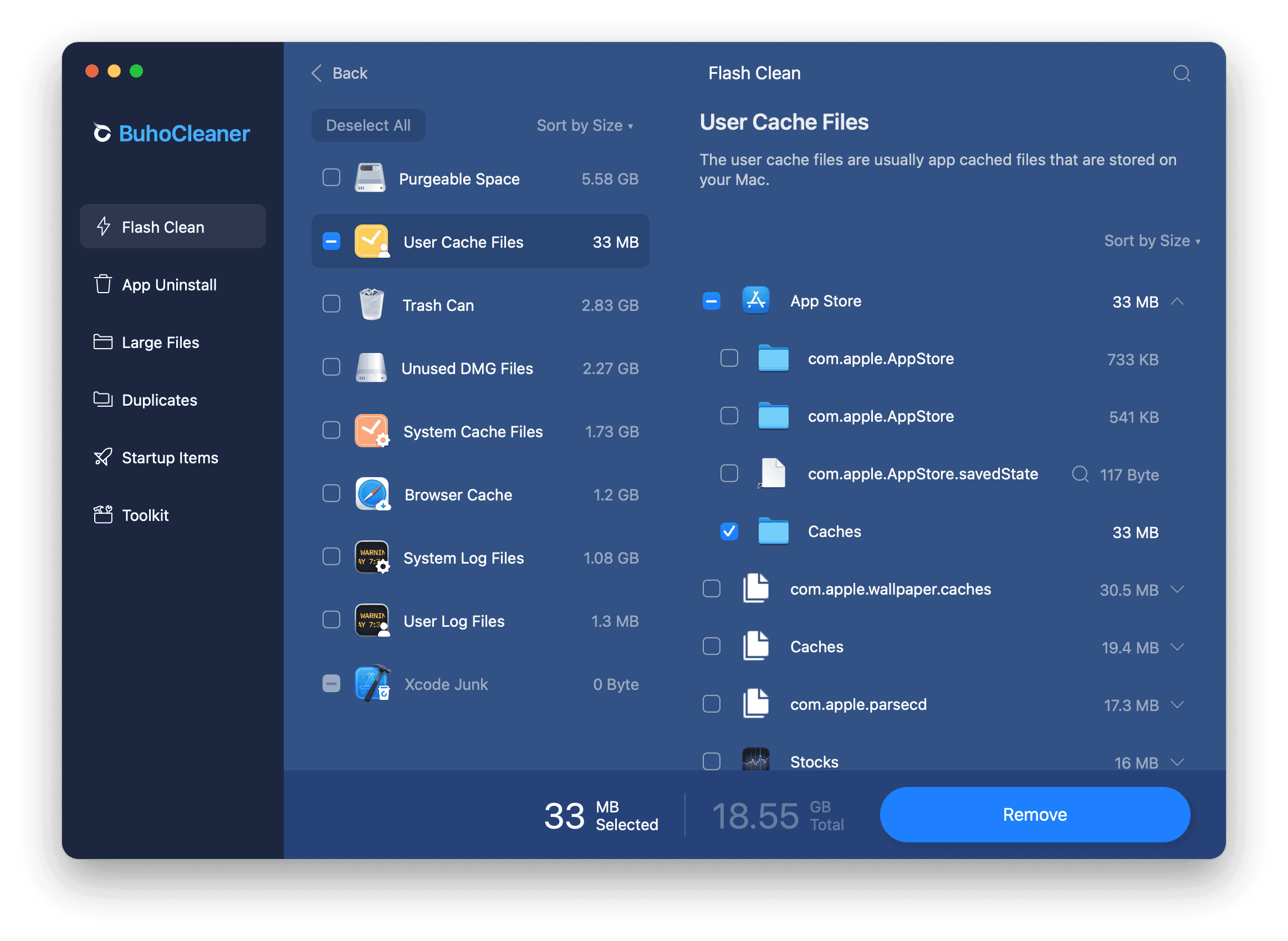This screenshot has height=941, width=1288.
Task: Click the Flash Clean lightning icon in sidebar
Action: click(x=103, y=227)
